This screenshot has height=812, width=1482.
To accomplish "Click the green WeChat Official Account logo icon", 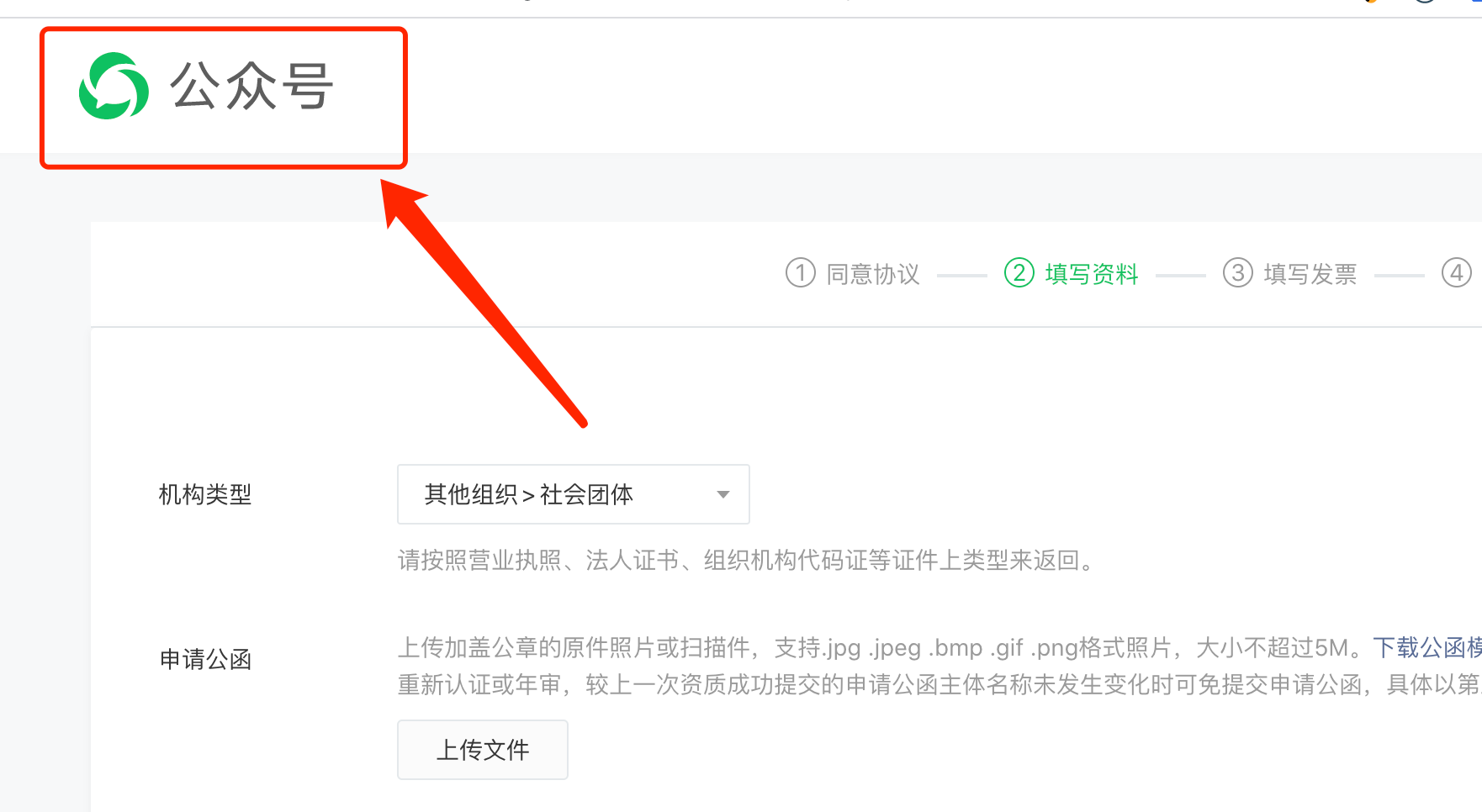I will click(x=114, y=86).
